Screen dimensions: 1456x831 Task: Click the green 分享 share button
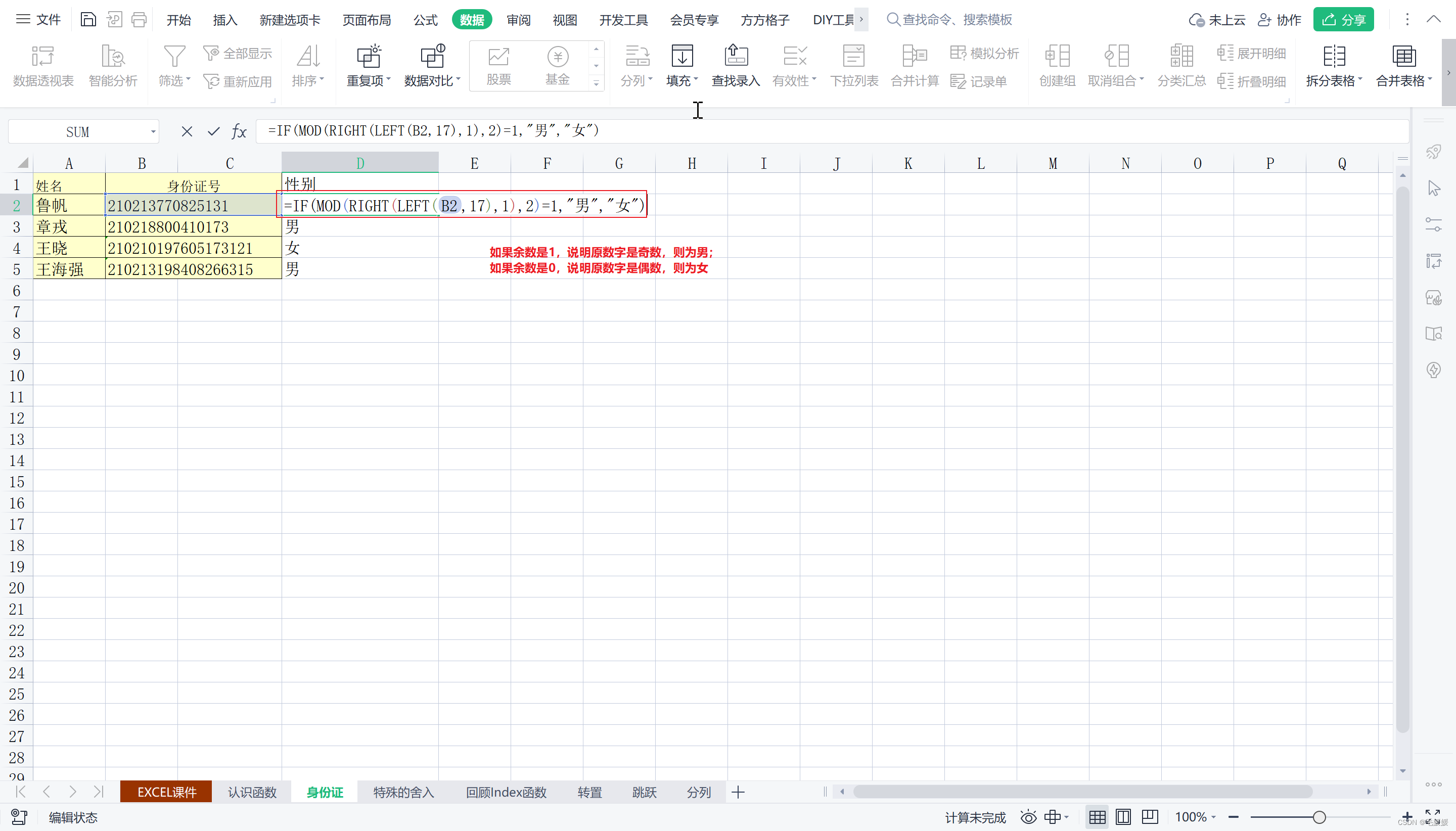point(1343,19)
